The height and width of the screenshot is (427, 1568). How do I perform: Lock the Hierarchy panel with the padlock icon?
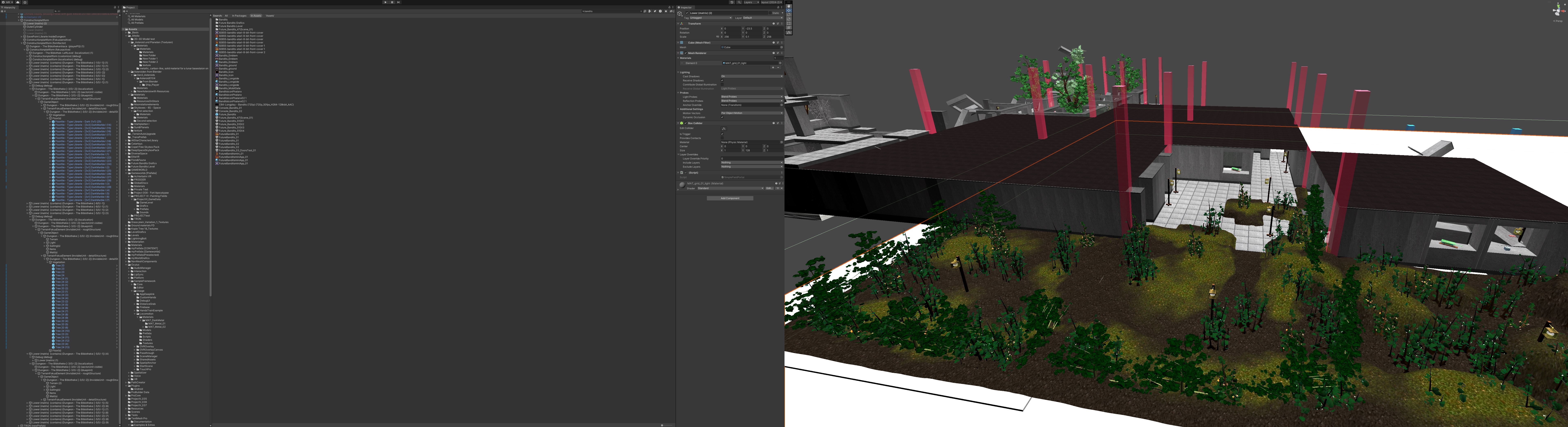click(115, 7)
